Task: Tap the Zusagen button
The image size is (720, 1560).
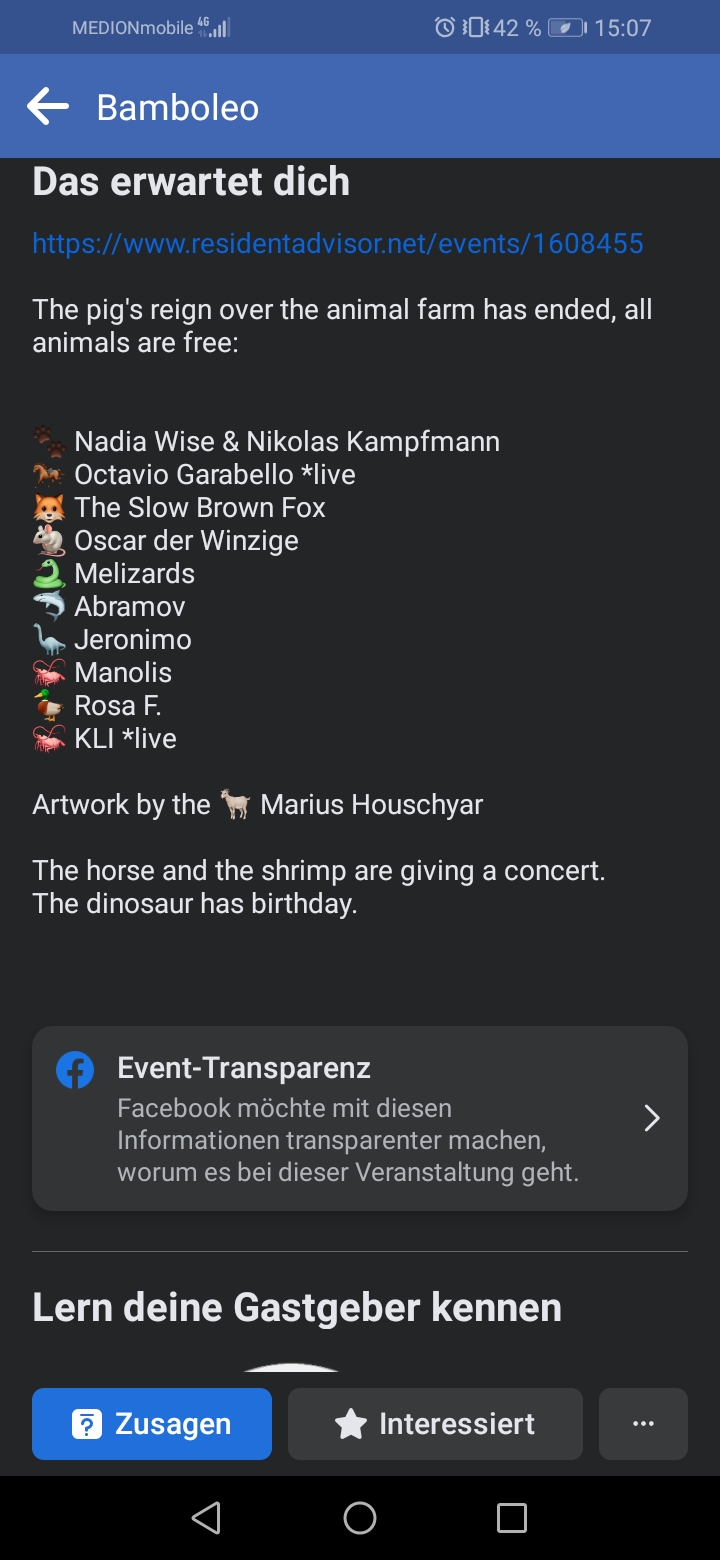Action: point(152,1424)
